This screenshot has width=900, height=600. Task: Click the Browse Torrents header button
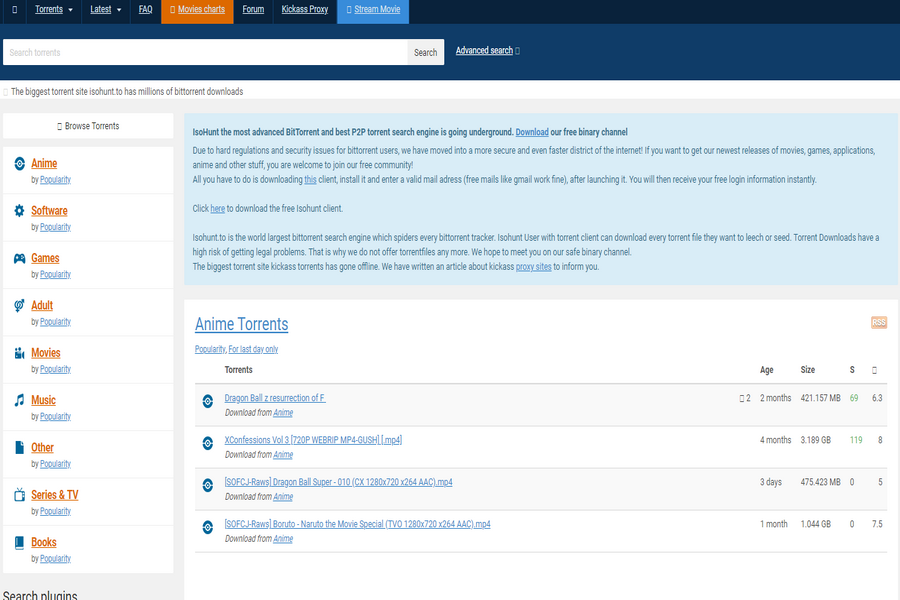[x=88, y=126]
